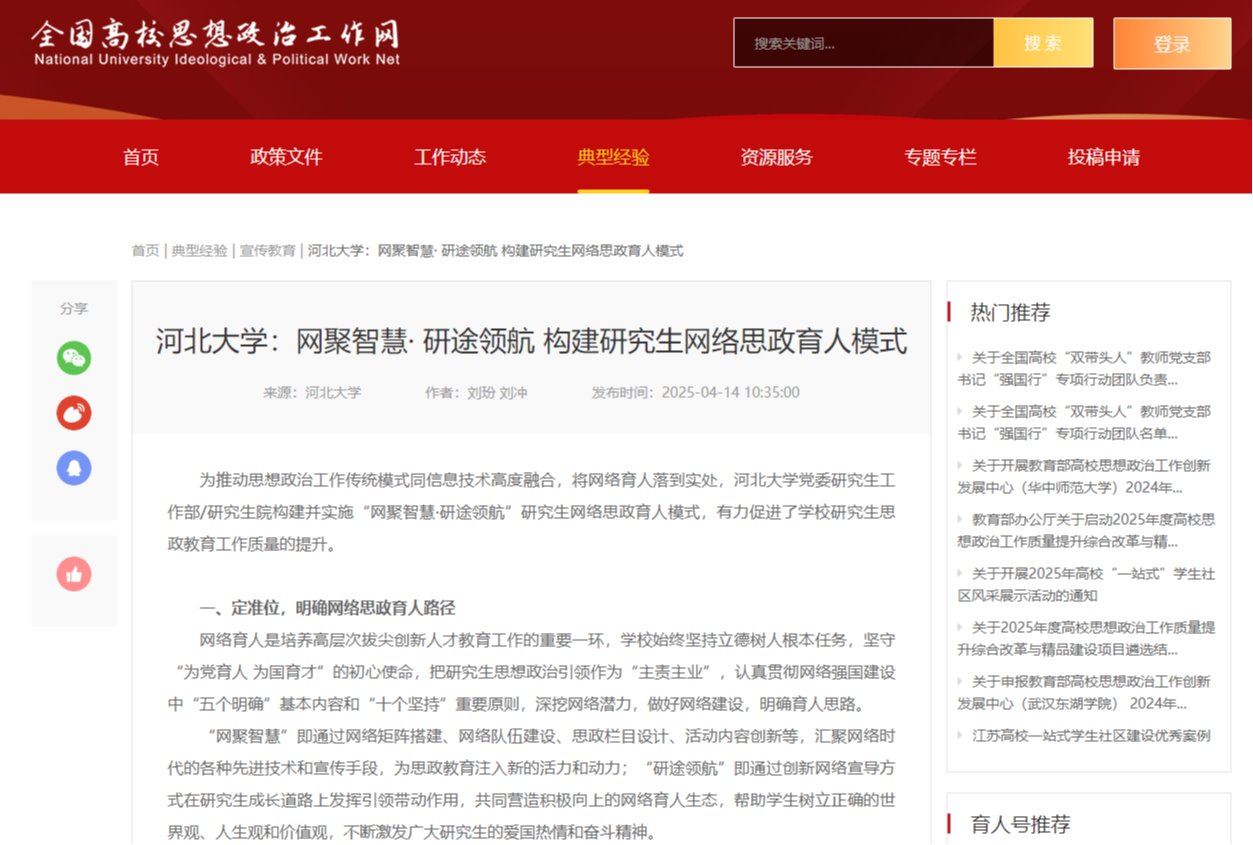Image resolution: width=1253 pixels, height=845 pixels.
Task: Click the thumbs-up like icon
Action: (x=74, y=574)
